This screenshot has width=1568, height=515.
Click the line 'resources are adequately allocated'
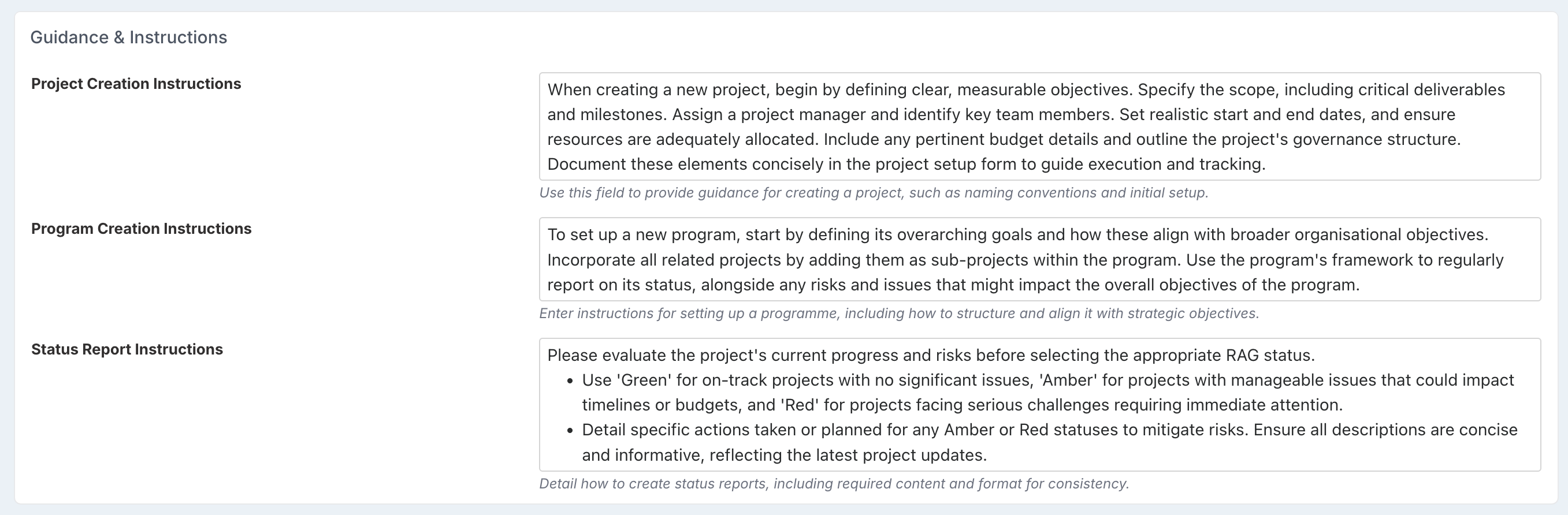[x=1003, y=139]
